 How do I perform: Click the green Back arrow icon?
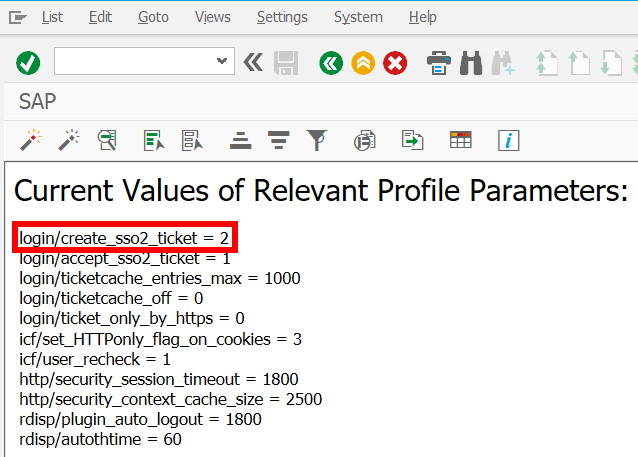tap(331, 63)
